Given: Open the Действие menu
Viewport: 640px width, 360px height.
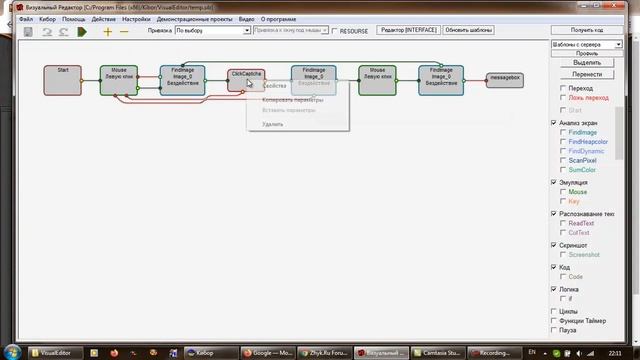Looking at the screenshot, I should pyautogui.click(x=103, y=19).
